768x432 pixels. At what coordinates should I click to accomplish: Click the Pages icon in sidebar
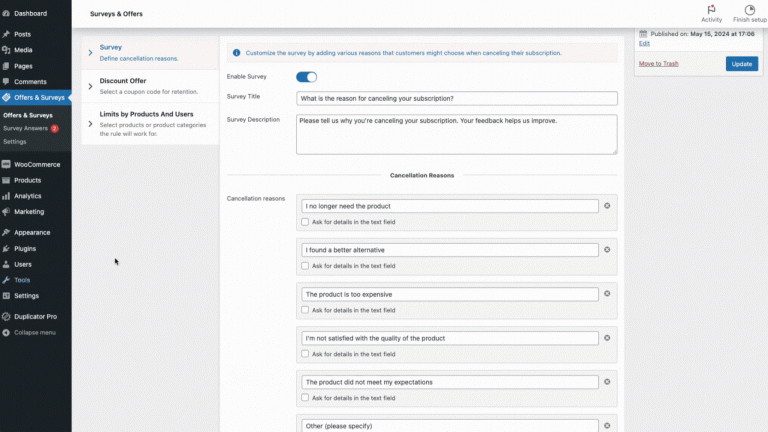tap(6, 66)
